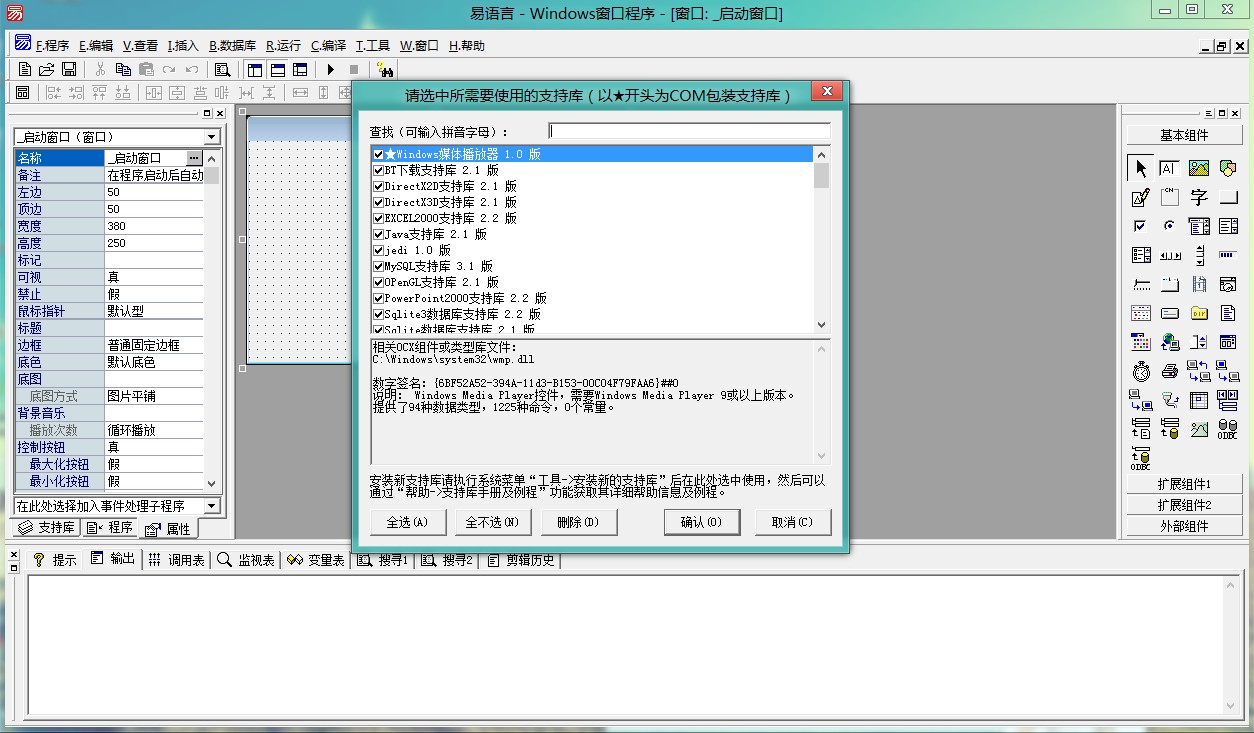Select the 字 label component icon
1254x733 pixels.
pos(1199,197)
